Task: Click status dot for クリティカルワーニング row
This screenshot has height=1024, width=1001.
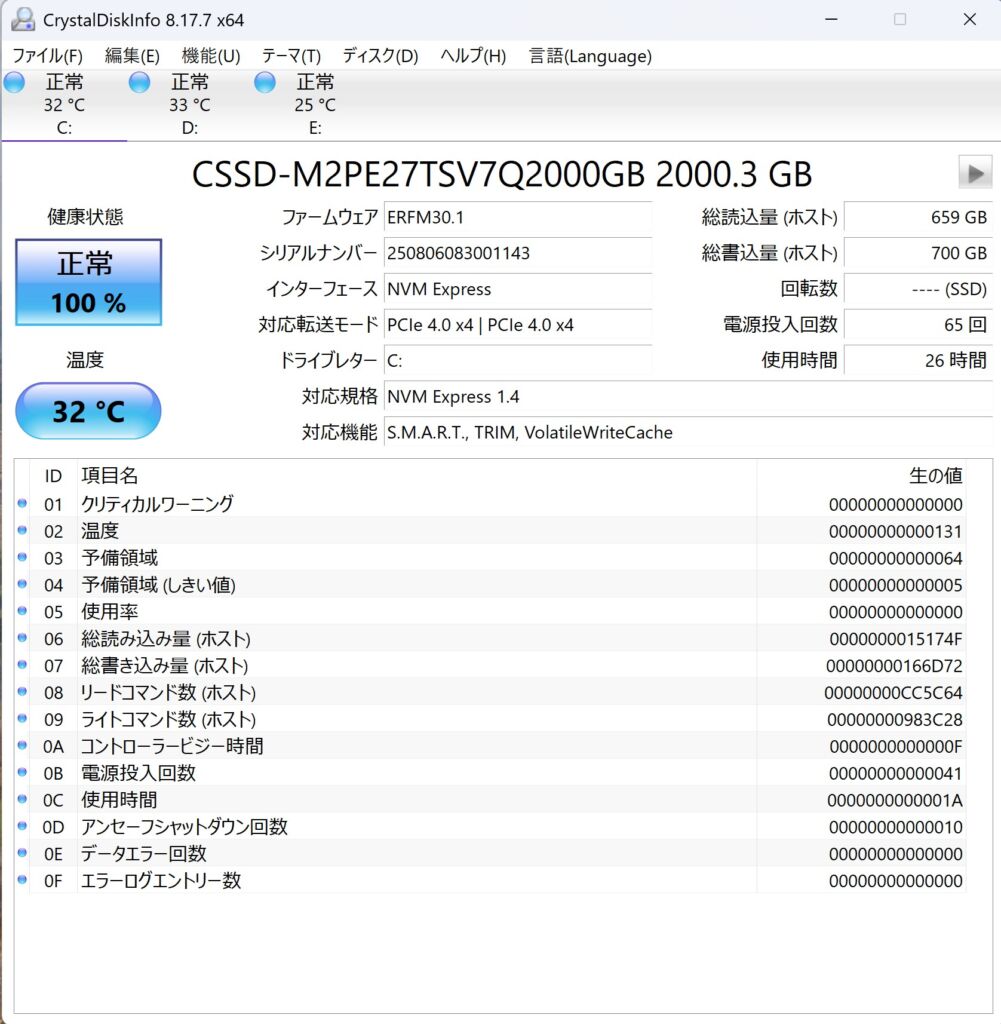Action: pyautogui.click(x=22, y=504)
